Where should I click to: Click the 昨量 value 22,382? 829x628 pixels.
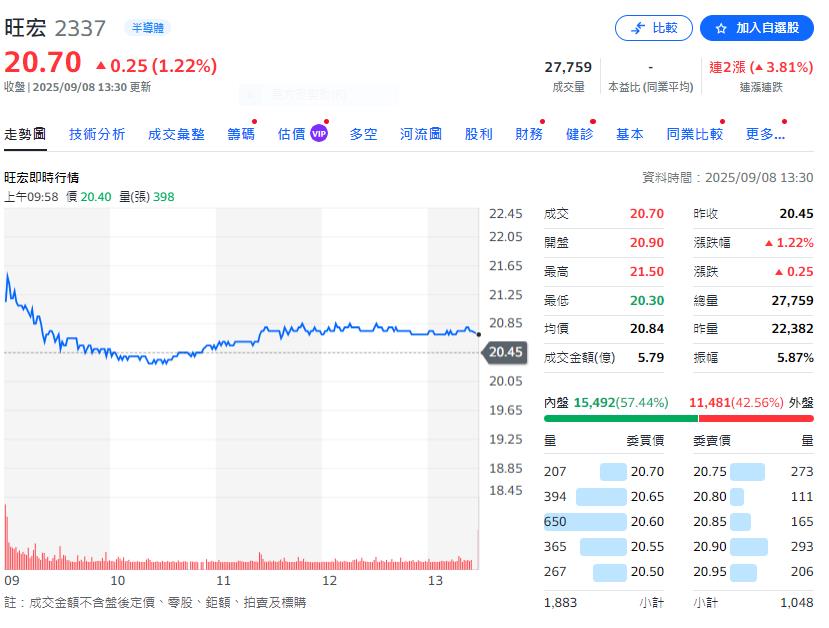(x=792, y=329)
